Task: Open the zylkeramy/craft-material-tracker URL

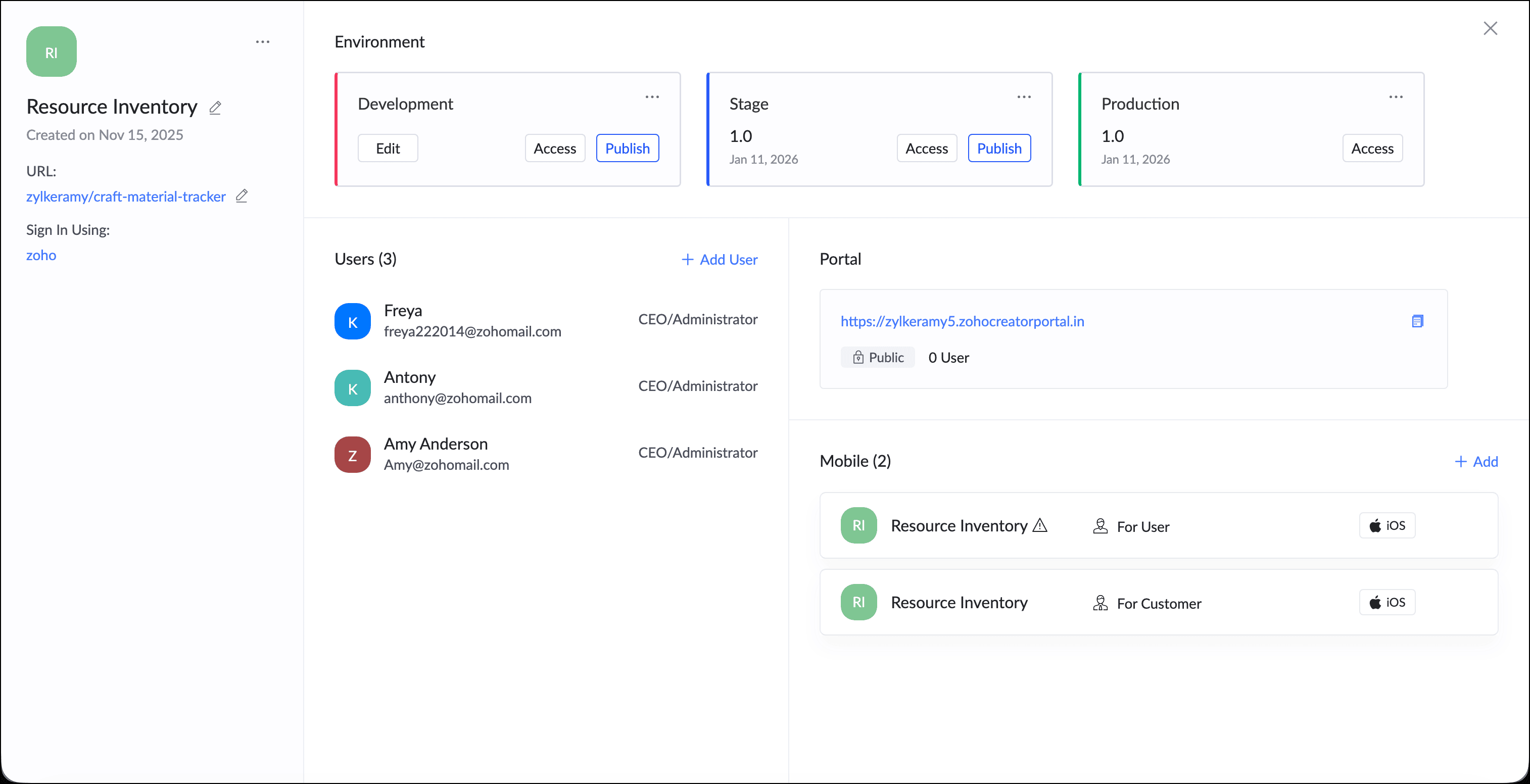Action: coord(126,197)
